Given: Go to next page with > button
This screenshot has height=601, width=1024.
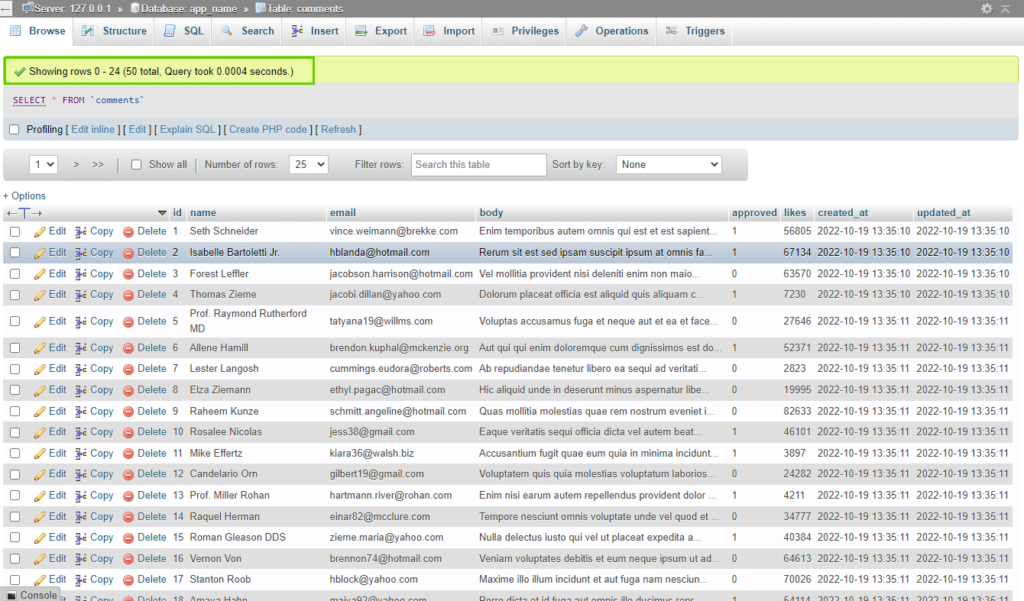Looking at the screenshot, I should (x=77, y=164).
